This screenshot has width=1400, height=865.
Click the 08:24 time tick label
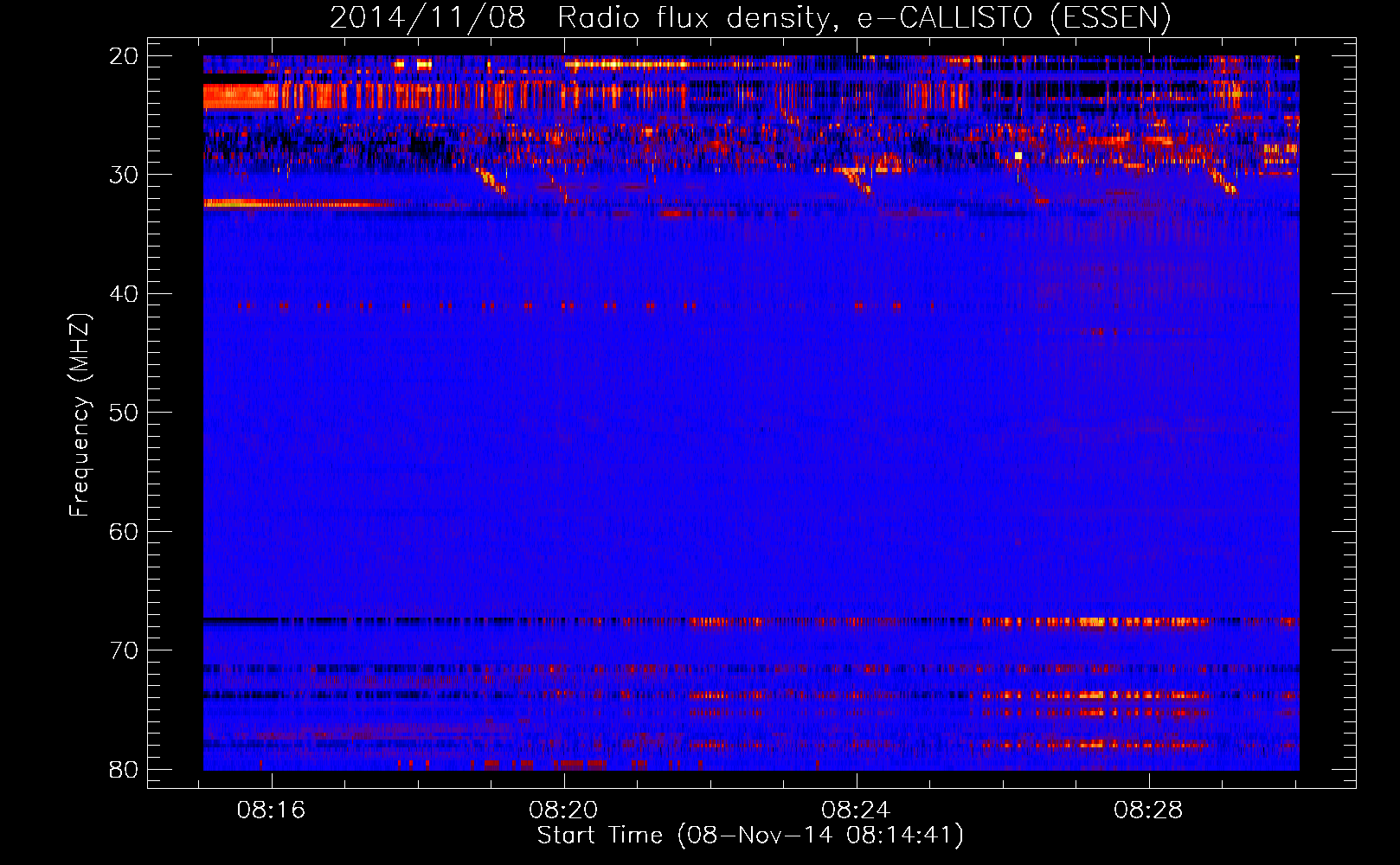(856, 811)
